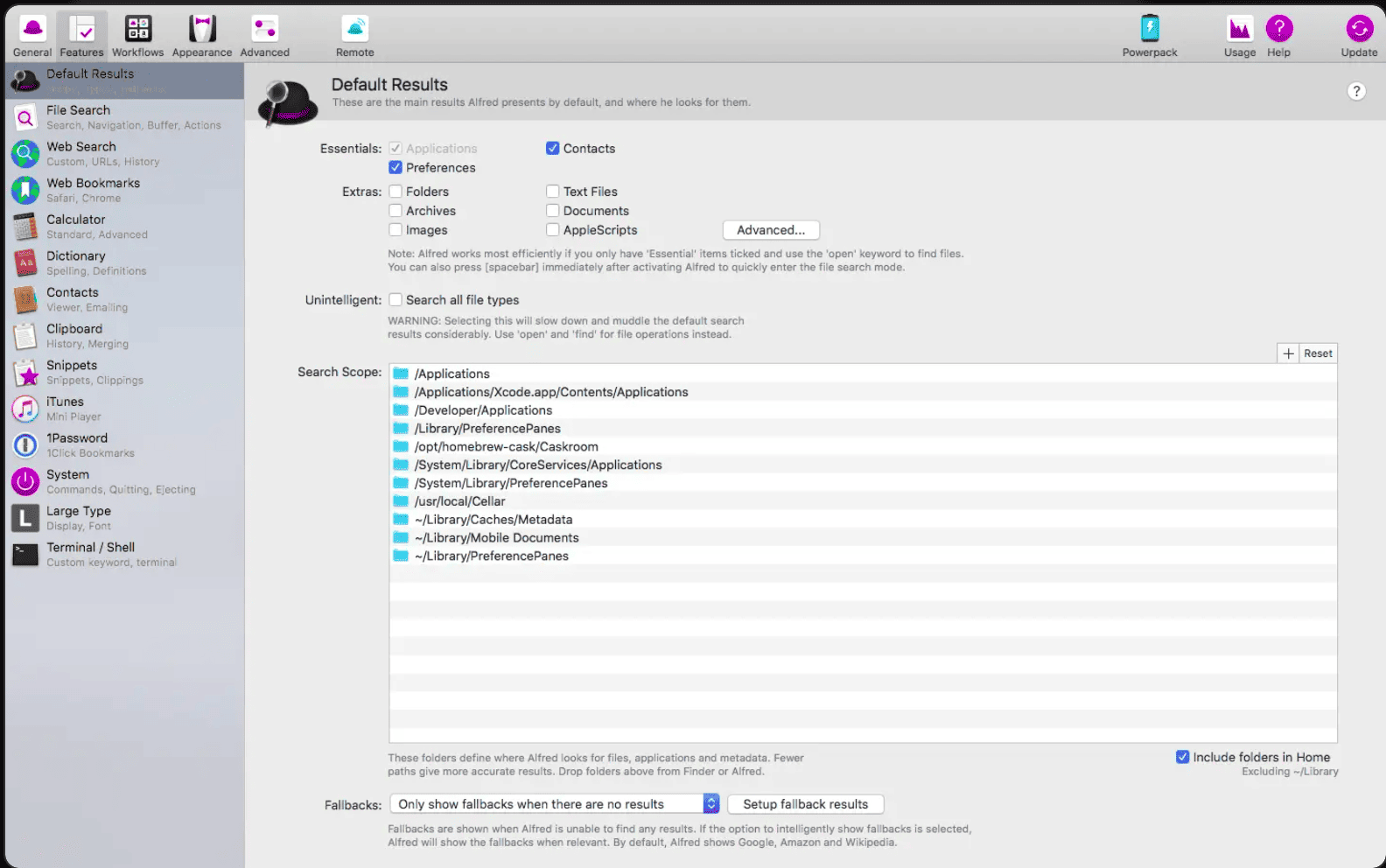Viewport: 1386px width, 868px height.
Task: Select Dictionary in the features list
Action: (124, 263)
